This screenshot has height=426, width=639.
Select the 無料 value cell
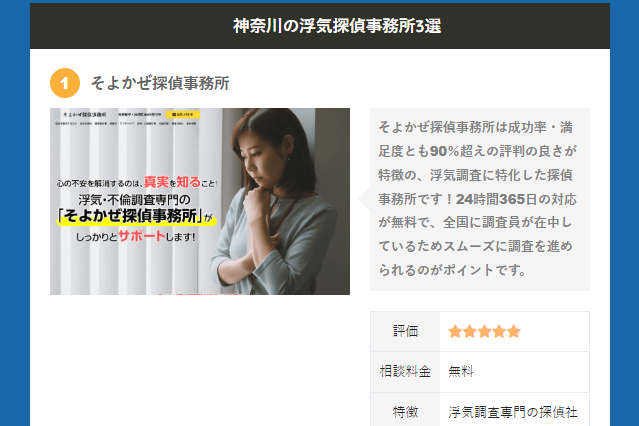coord(514,371)
